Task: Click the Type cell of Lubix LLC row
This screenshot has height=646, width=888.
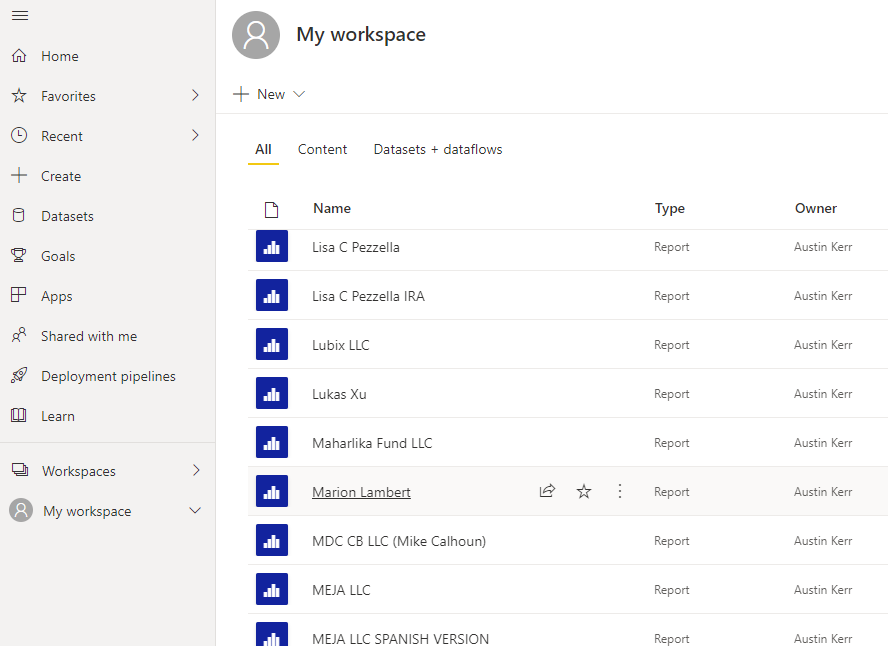Action: [x=672, y=345]
